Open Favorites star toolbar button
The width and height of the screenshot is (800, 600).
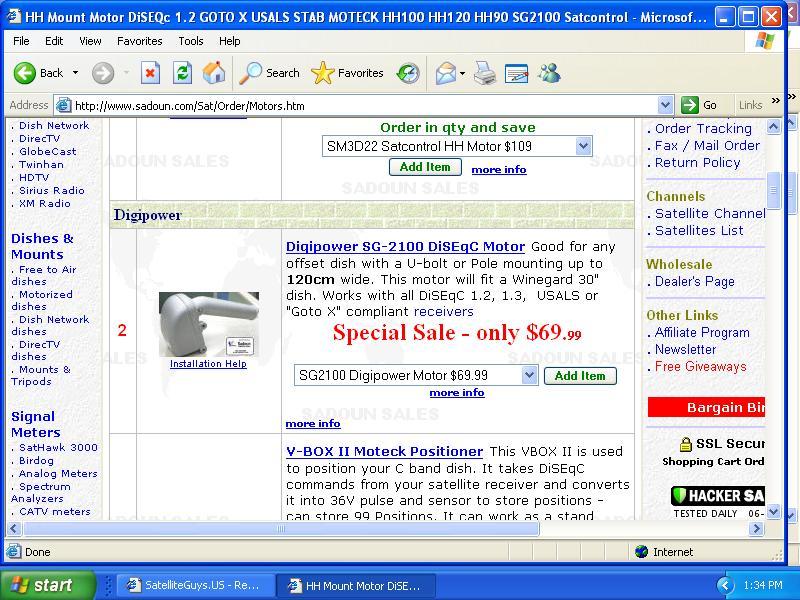click(347, 73)
